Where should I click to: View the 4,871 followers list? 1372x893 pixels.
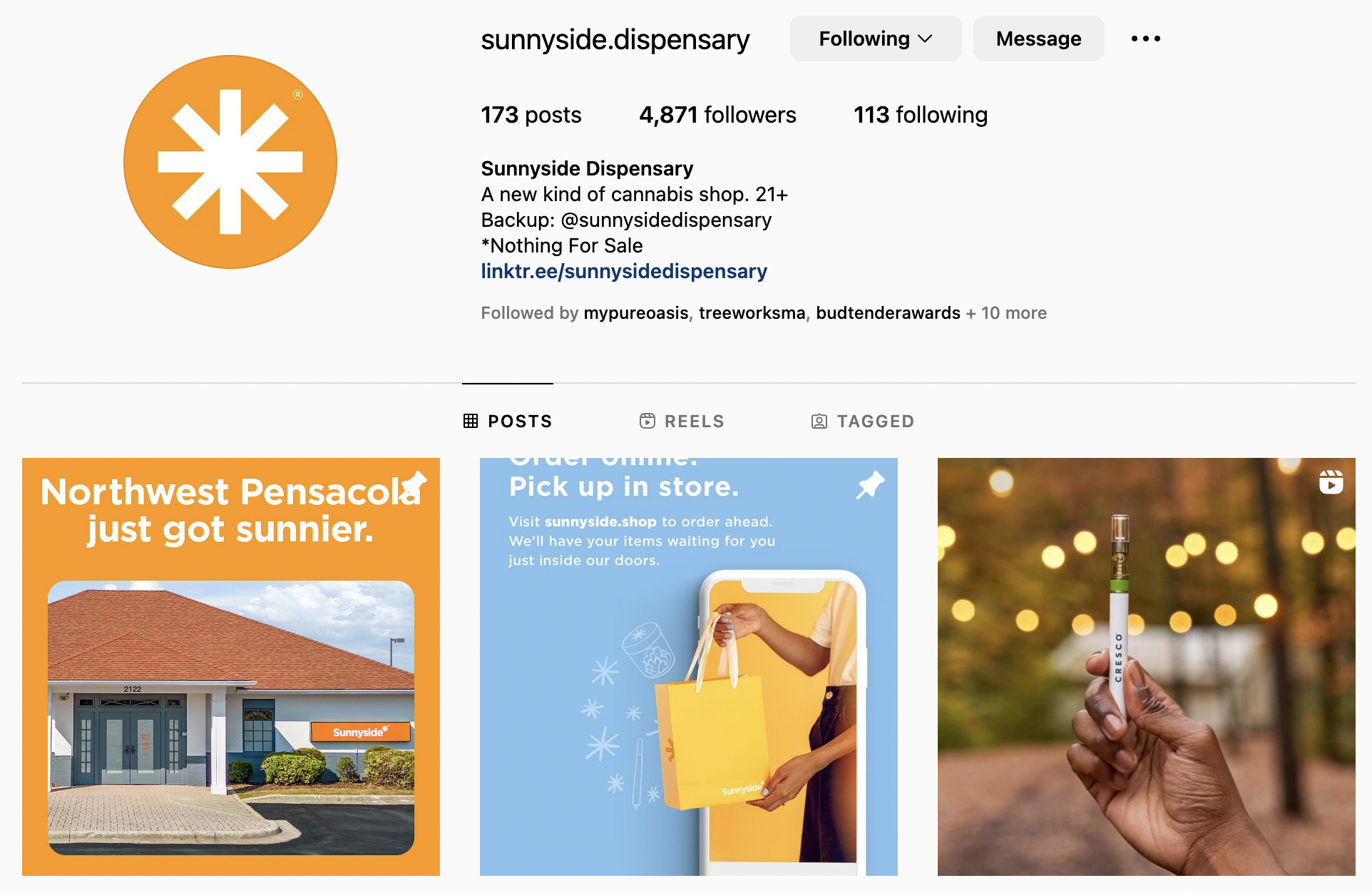click(x=717, y=115)
